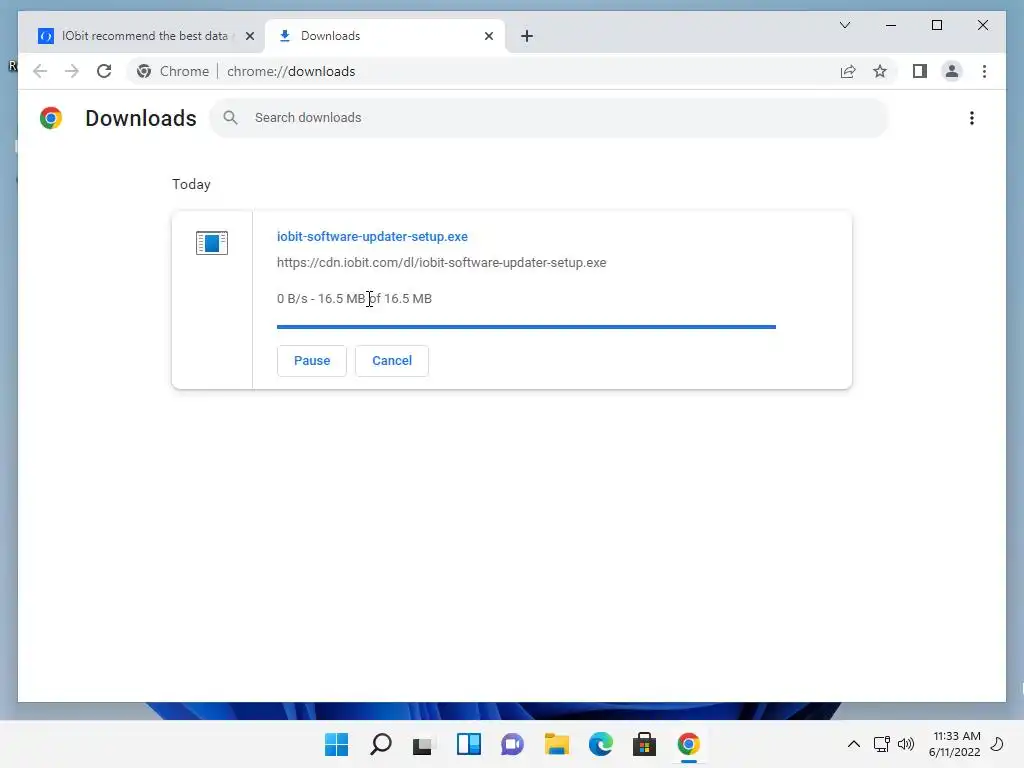1024x768 pixels.
Task: Open the clock and date 11:33 AM
Action: click(955, 744)
